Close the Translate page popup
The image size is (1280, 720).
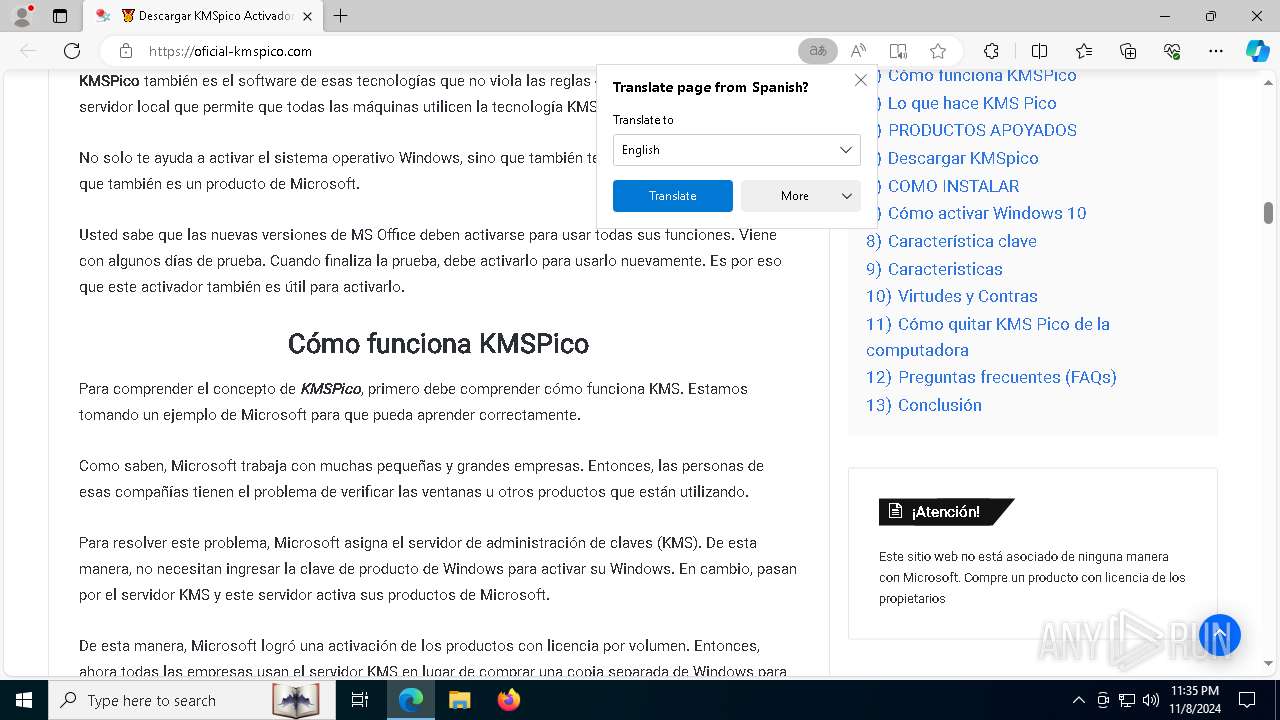point(860,80)
